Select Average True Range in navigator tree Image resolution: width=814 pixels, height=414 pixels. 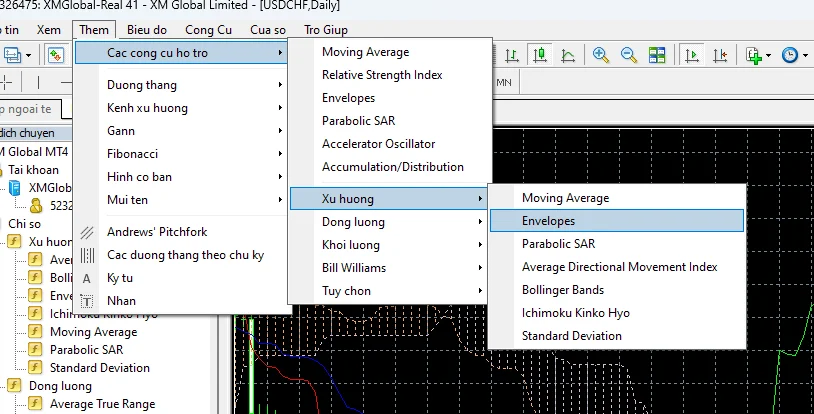click(x=102, y=404)
